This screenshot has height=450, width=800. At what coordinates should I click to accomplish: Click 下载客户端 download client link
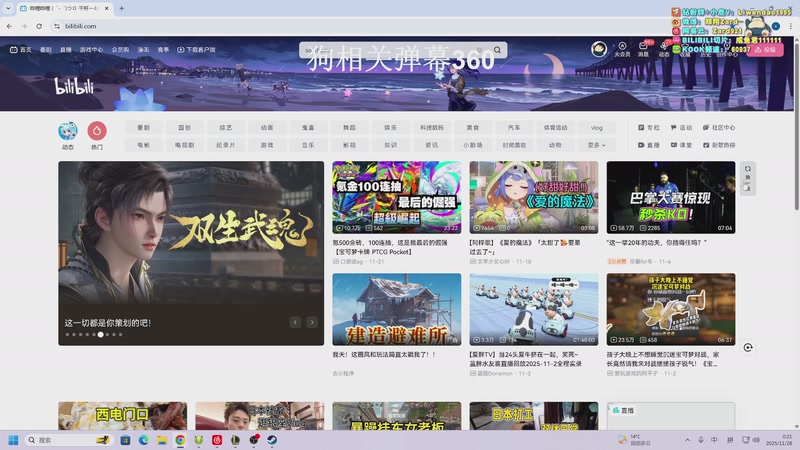coord(196,49)
